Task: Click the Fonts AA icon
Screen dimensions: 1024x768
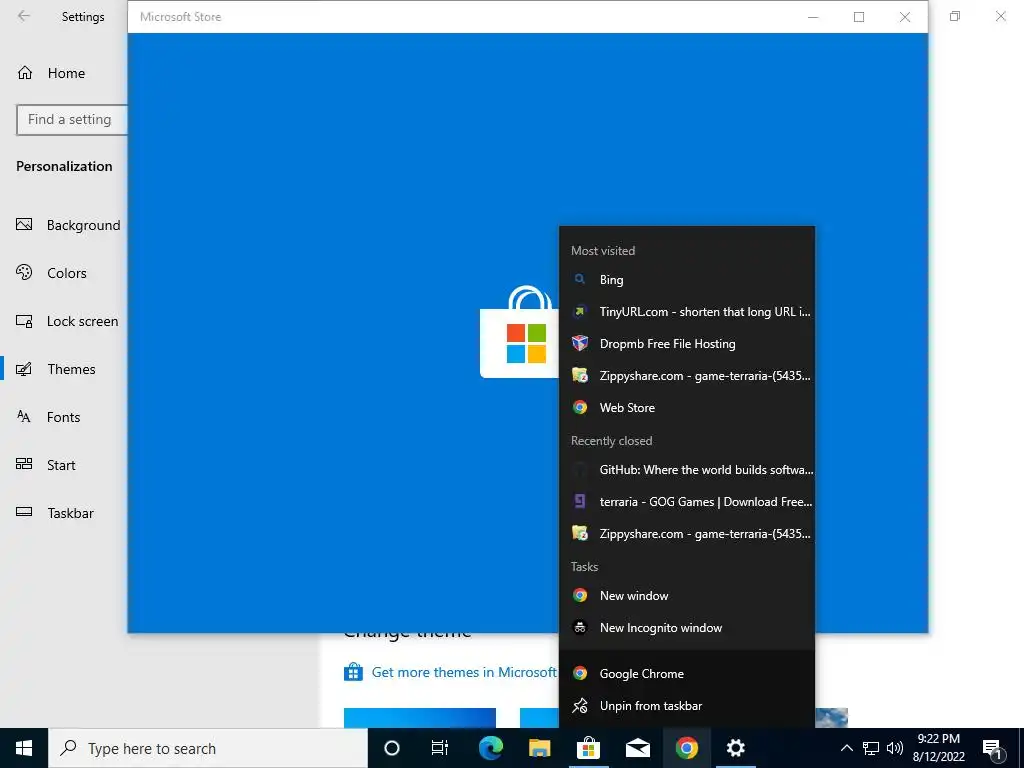Action: point(24,416)
